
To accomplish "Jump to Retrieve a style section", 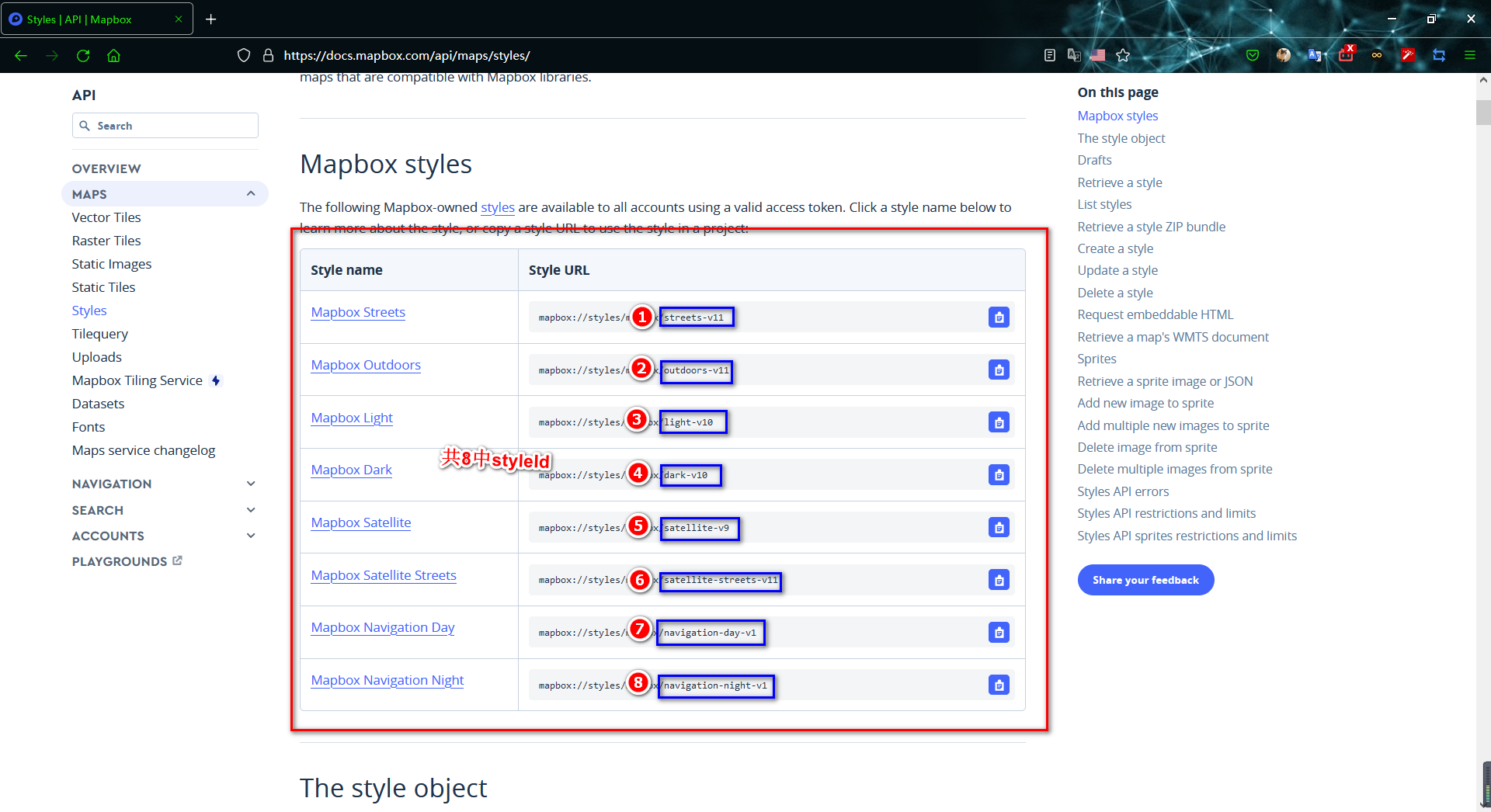I will (x=1119, y=182).
